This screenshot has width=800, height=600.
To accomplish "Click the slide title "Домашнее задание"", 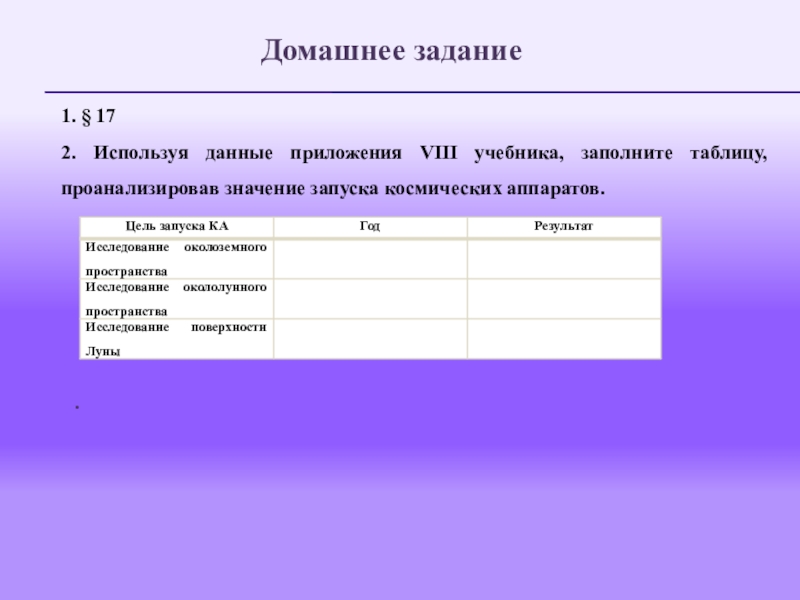I will click(391, 51).
